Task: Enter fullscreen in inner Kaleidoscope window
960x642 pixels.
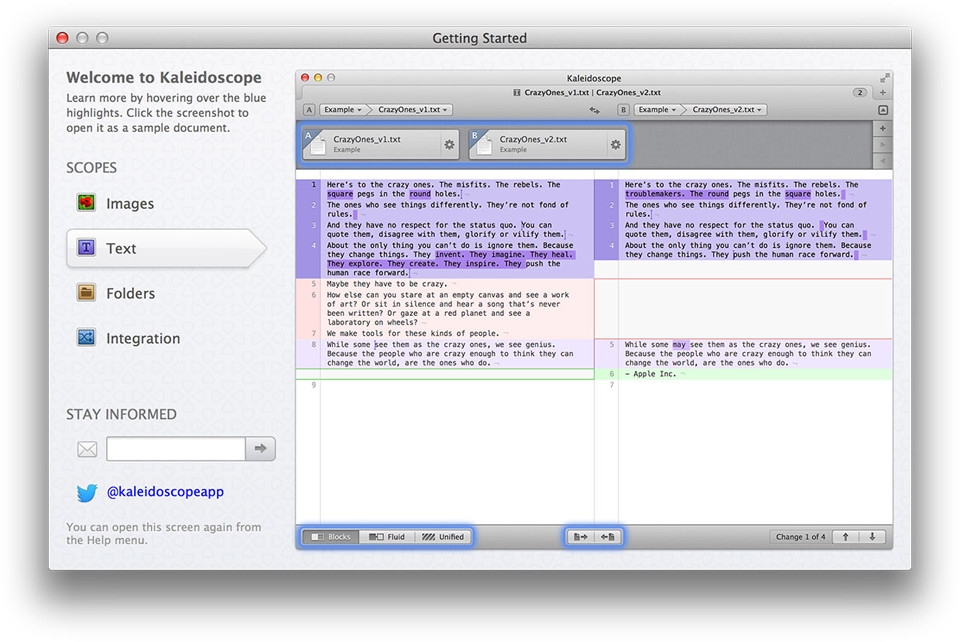Action: pyautogui.click(x=884, y=78)
